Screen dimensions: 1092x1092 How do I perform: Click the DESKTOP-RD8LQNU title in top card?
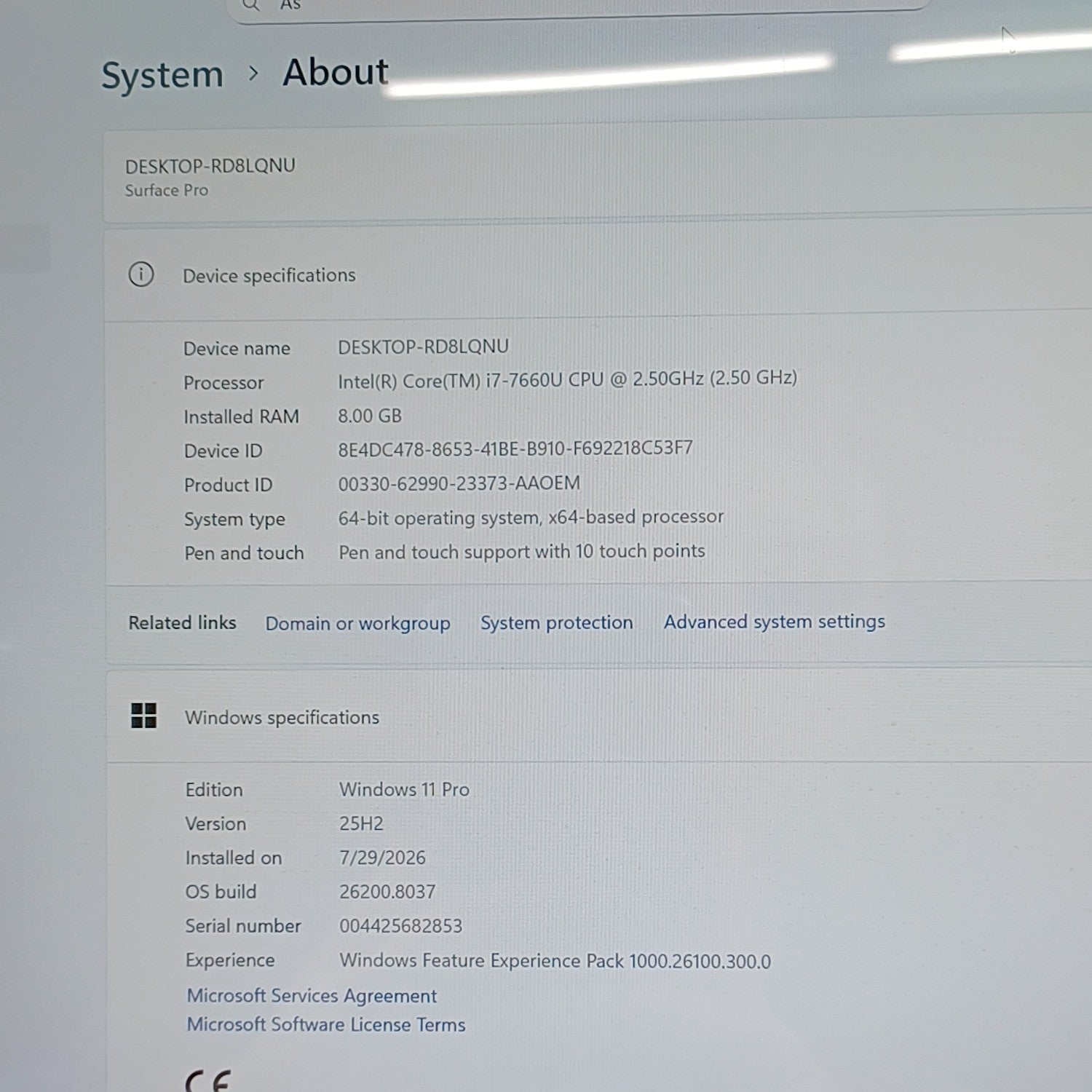(x=210, y=166)
